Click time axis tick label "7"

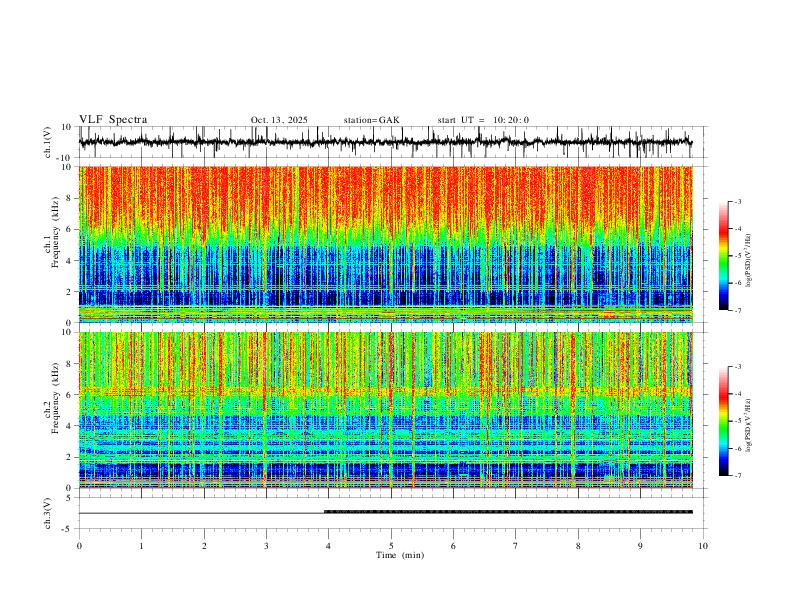(x=516, y=546)
